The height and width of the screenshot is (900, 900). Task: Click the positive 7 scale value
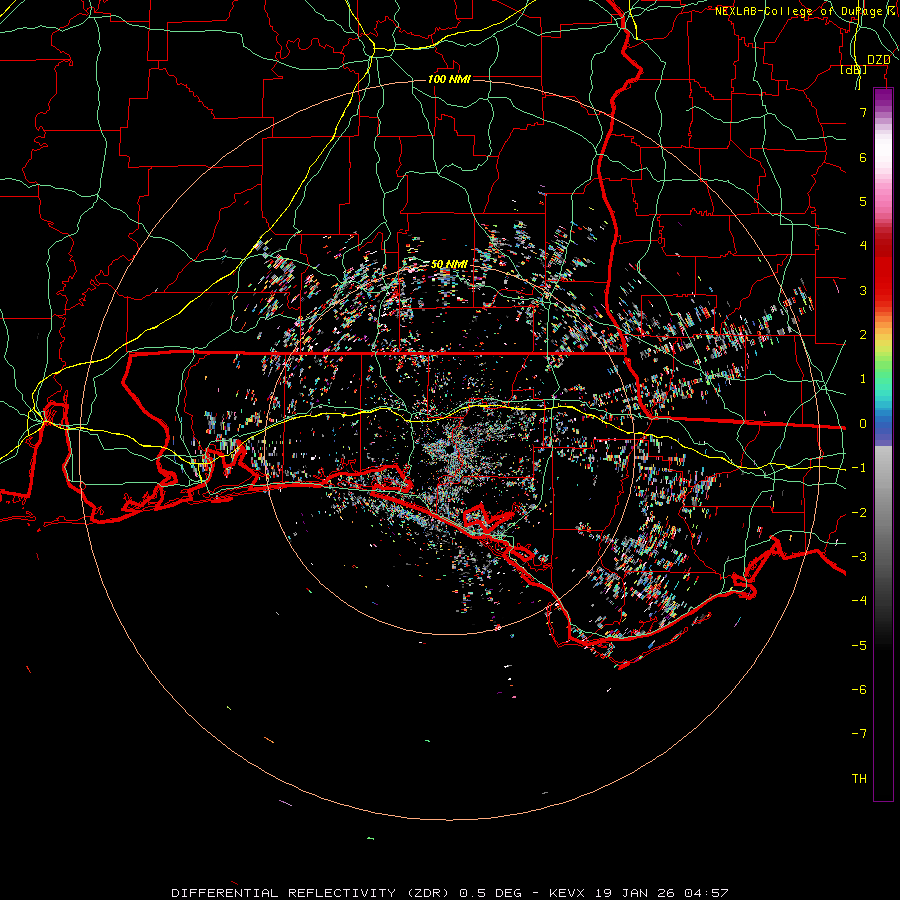(863, 112)
